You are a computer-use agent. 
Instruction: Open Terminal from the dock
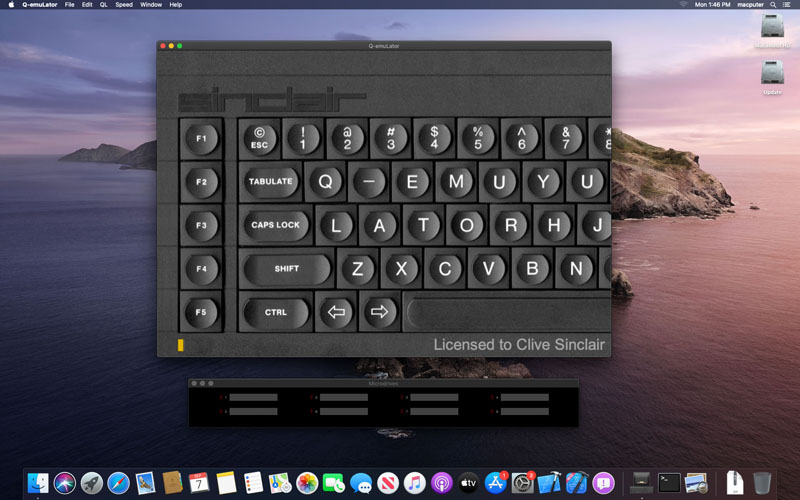pos(669,483)
